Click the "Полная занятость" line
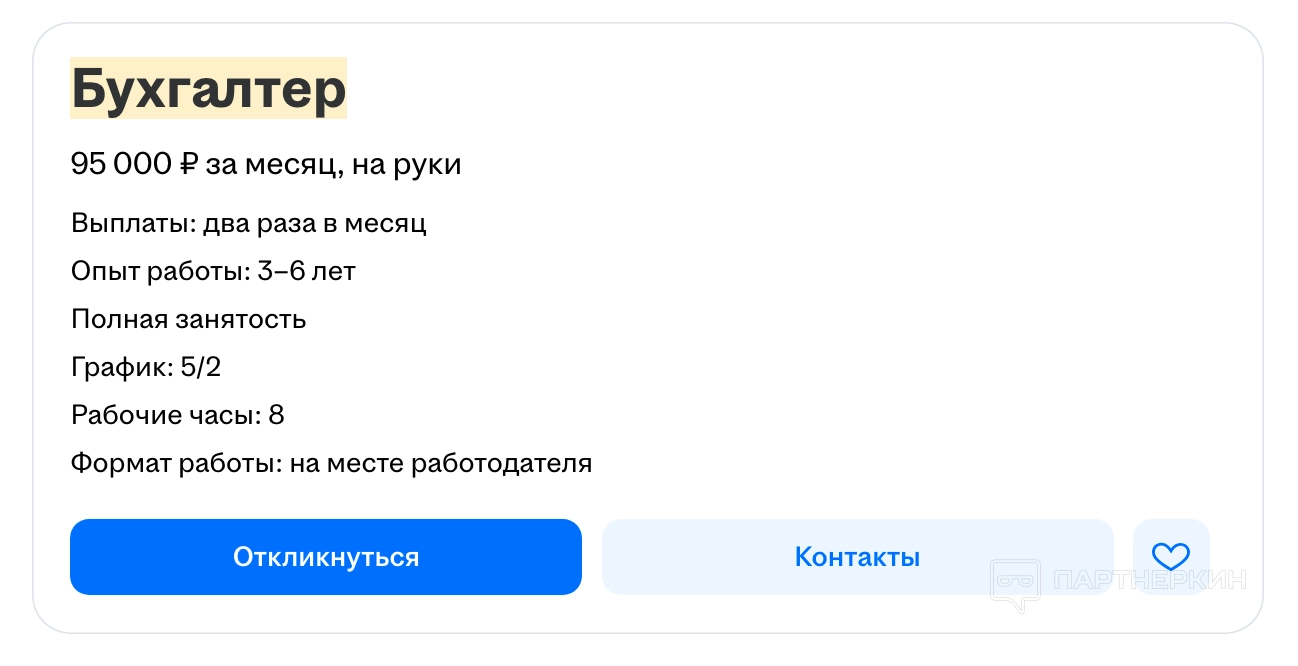Image resolution: width=1298 pixels, height=666 pixels. click(x=188, y=319)
